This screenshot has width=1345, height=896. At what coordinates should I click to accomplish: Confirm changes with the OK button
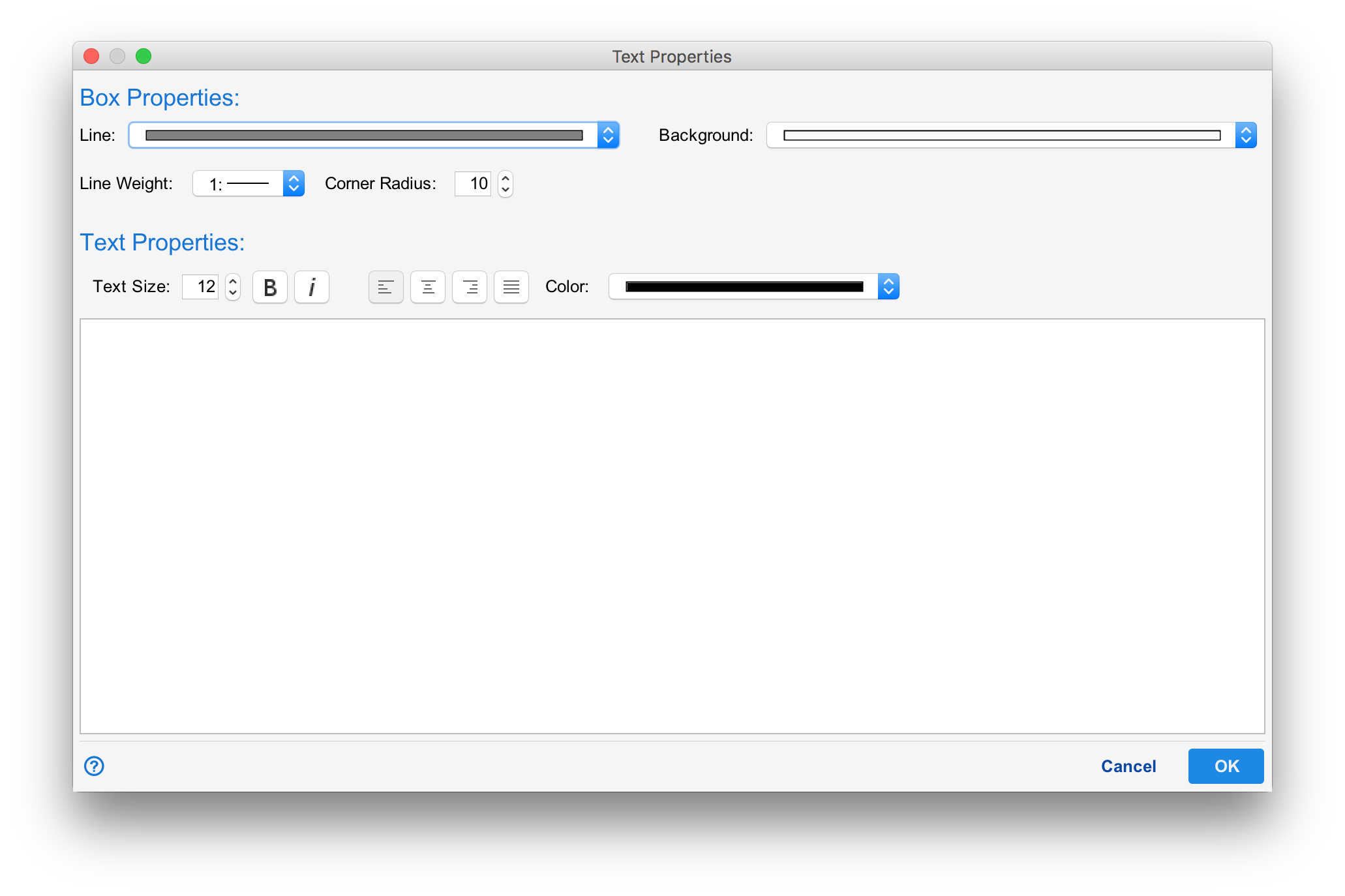(x=1225, y=766)
